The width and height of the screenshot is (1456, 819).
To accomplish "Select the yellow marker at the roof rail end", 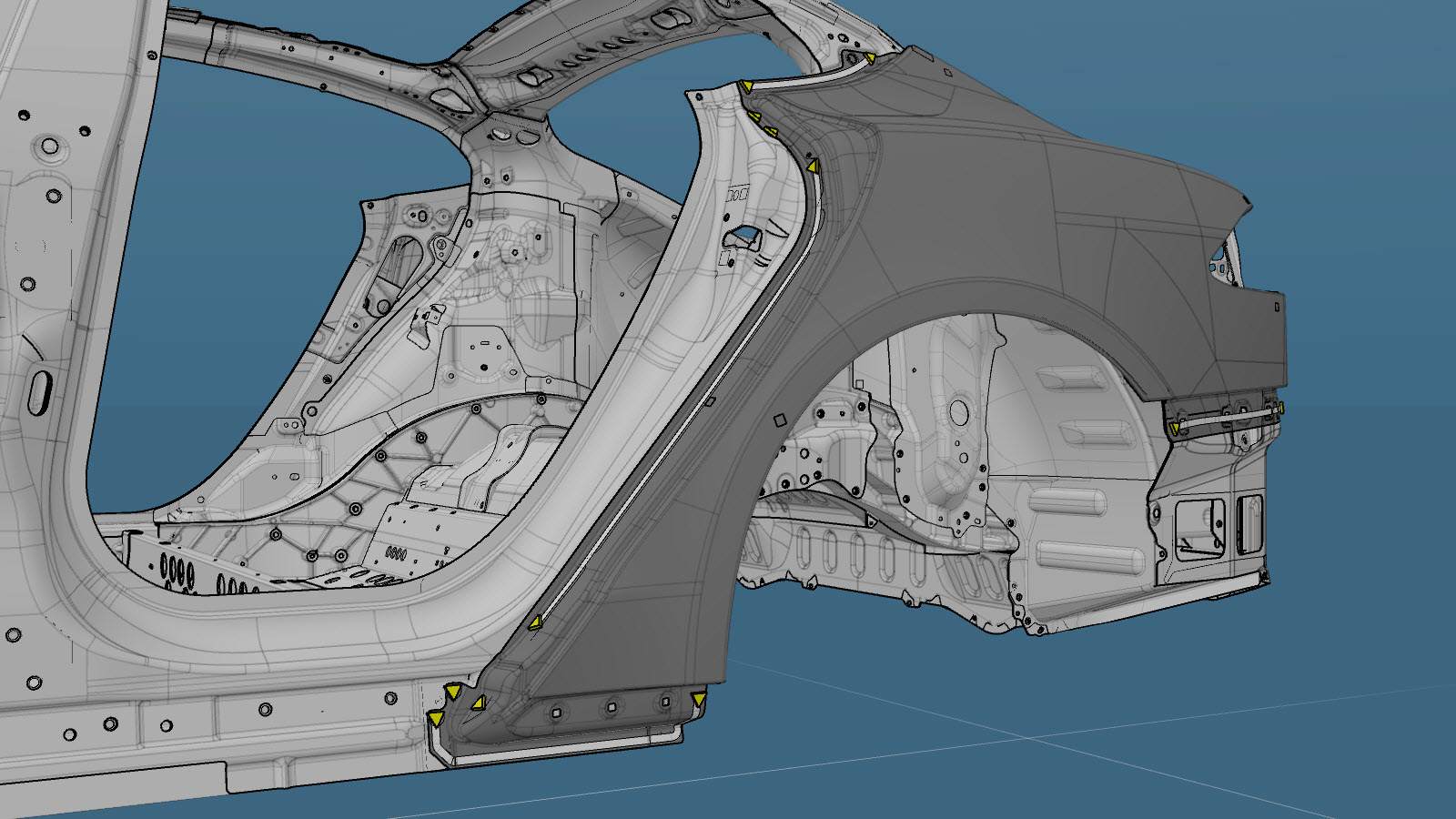I will point(870,58).
